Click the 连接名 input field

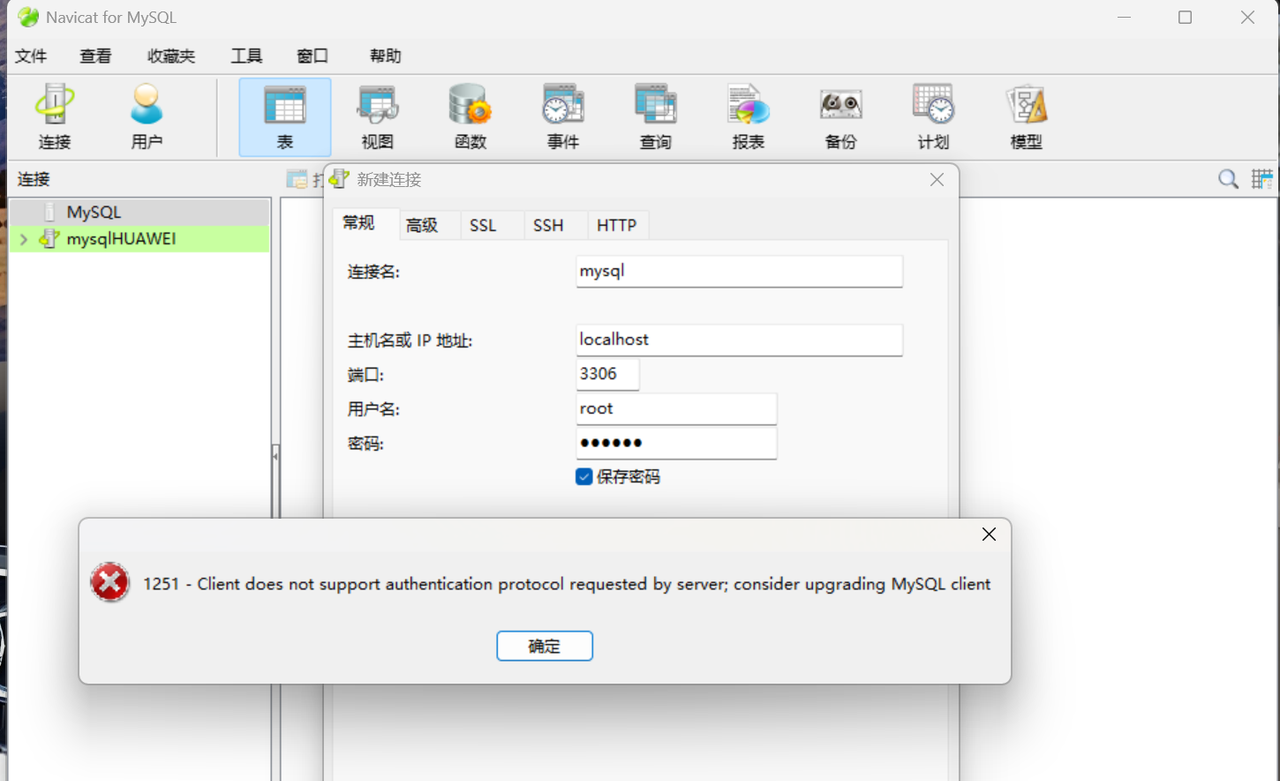[739, 271]
